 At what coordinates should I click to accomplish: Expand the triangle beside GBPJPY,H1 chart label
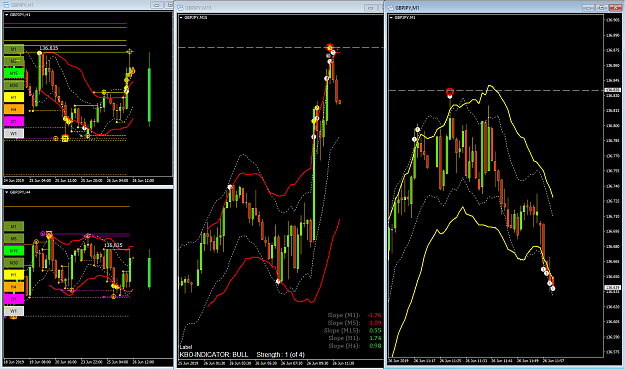click(x=7, y=15)
